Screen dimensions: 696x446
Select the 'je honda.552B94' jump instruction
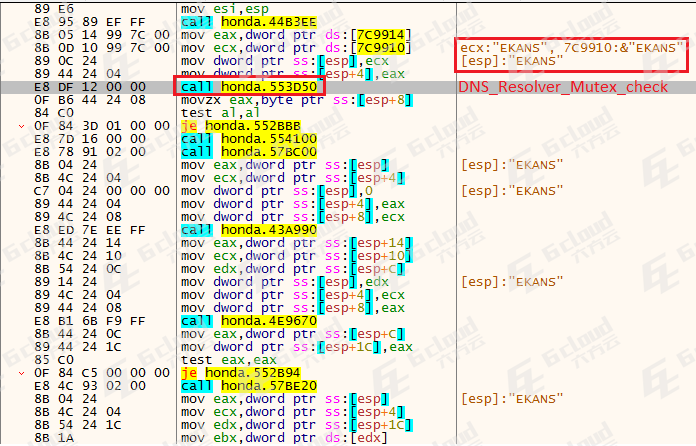pyautogui.click(x=241, y=373)
